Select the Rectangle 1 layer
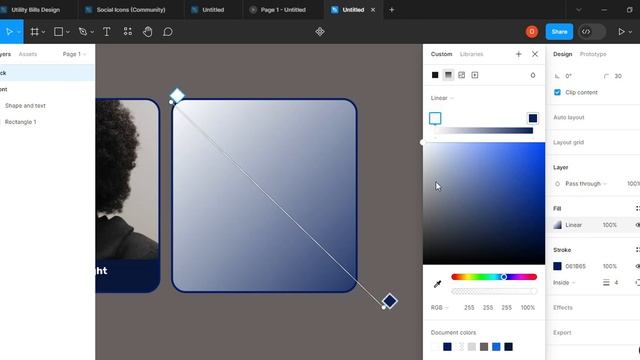This screenshot has width=640, height=360. coord(20,122)
